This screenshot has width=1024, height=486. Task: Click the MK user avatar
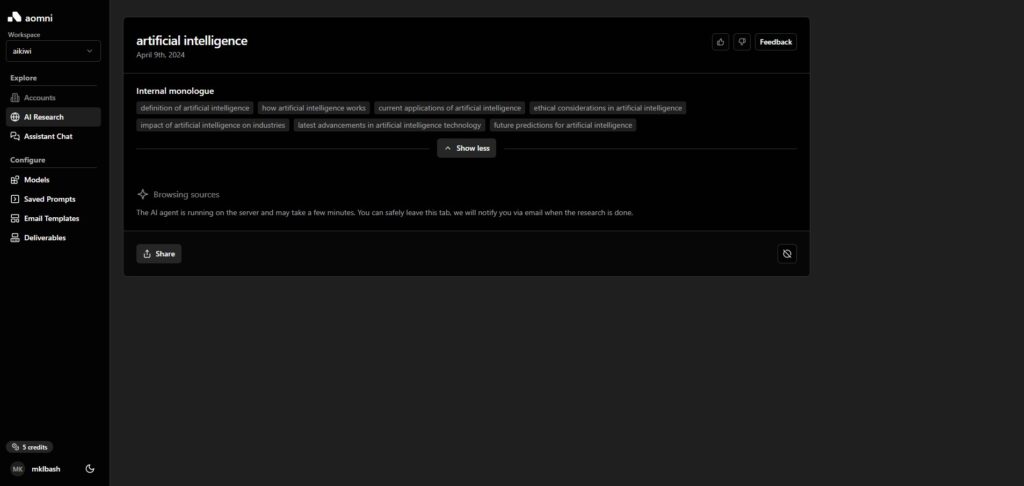[x=18, y=468]
